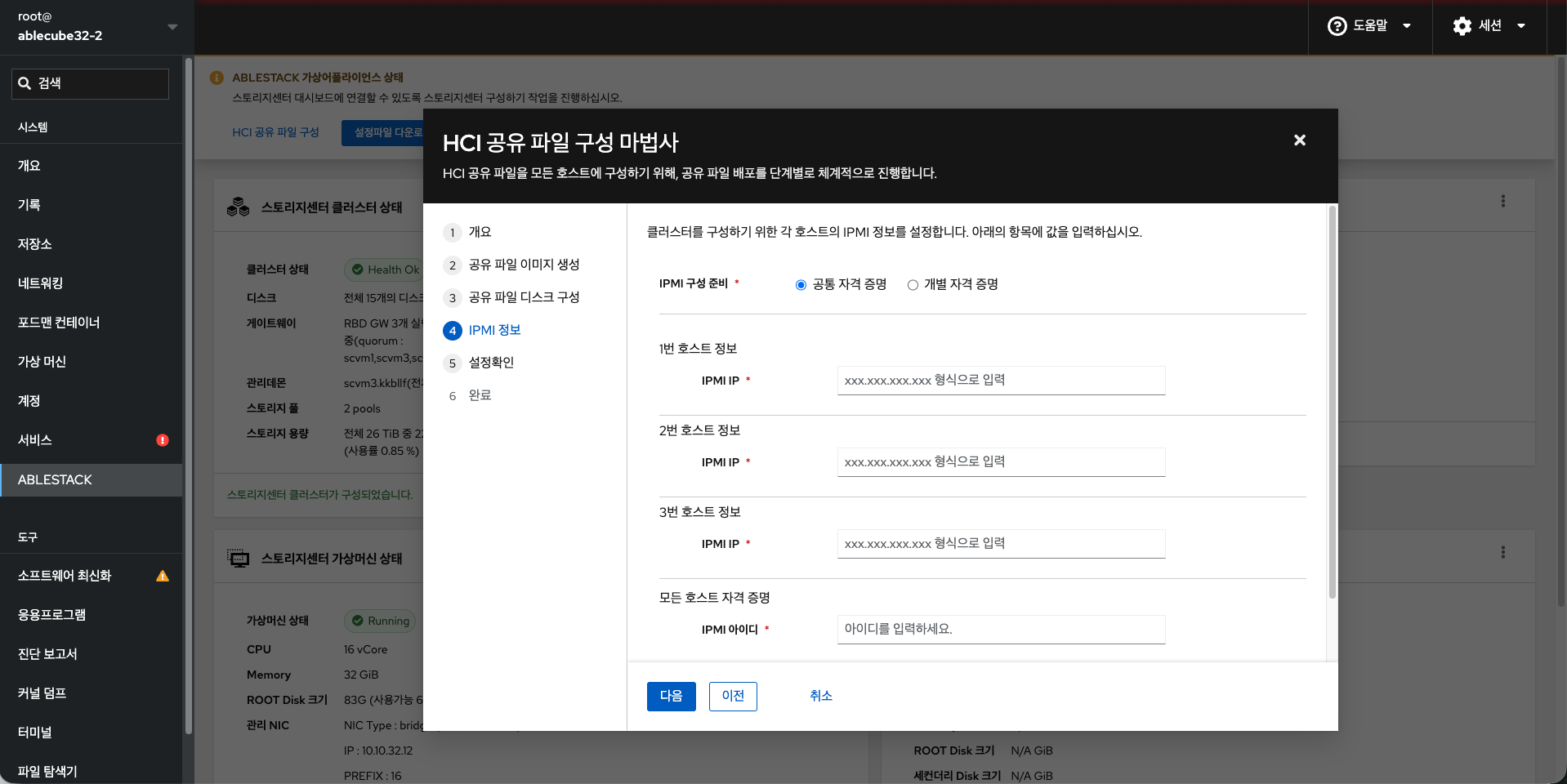Open 네트워킹 in the sidebar
Image resolution: width=1567 pixels, height=784 pixels.
[x=40, y=283]
